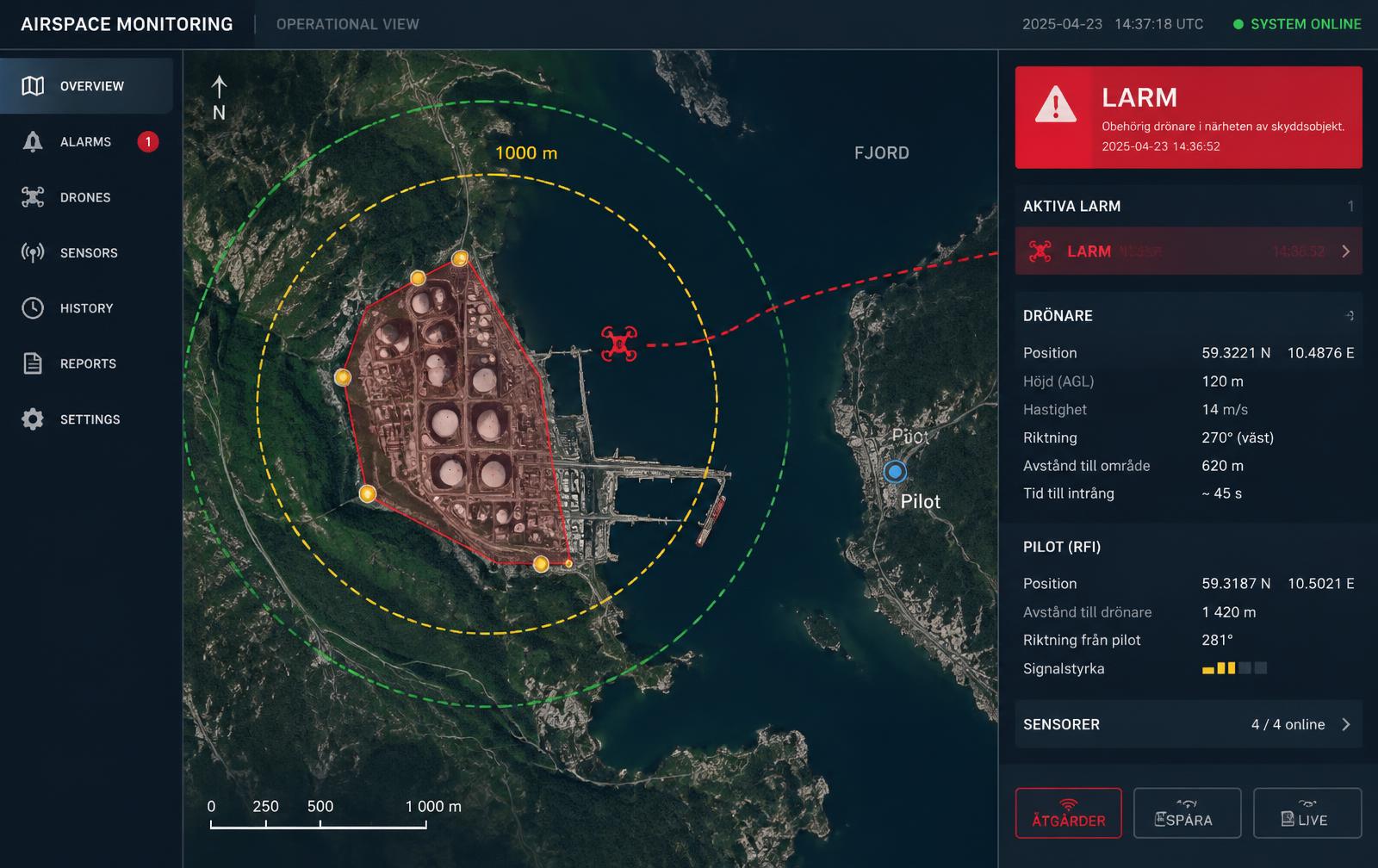The width and height of the screenshot is (1378, 868).
Task: Click the north arrow compass indicator
Action: tap(219, 98)
